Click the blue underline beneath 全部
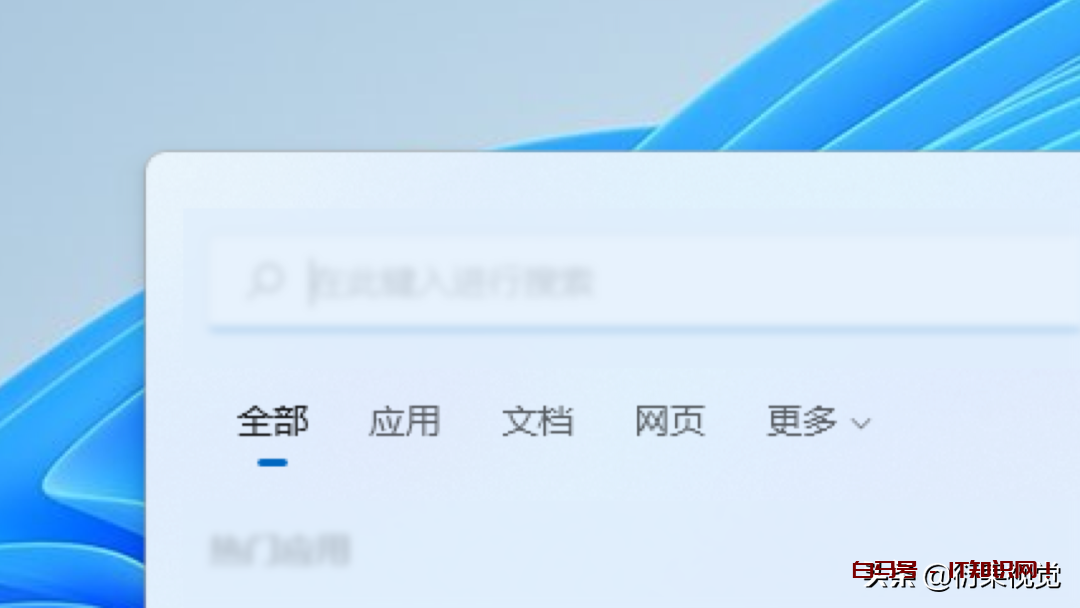 pyautogui.click(x=272, y=462)
